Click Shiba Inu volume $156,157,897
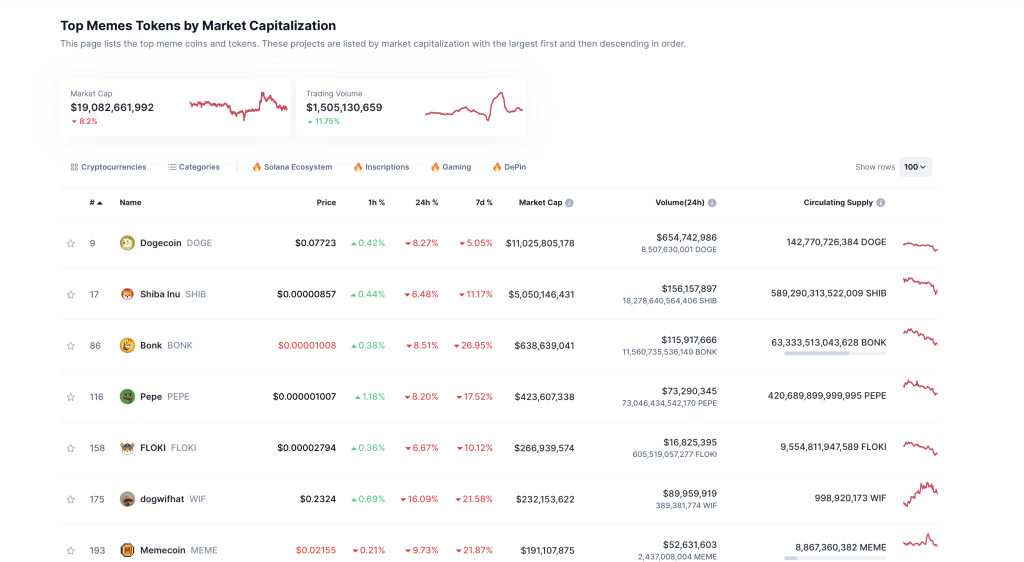 (x=689, y=289)
